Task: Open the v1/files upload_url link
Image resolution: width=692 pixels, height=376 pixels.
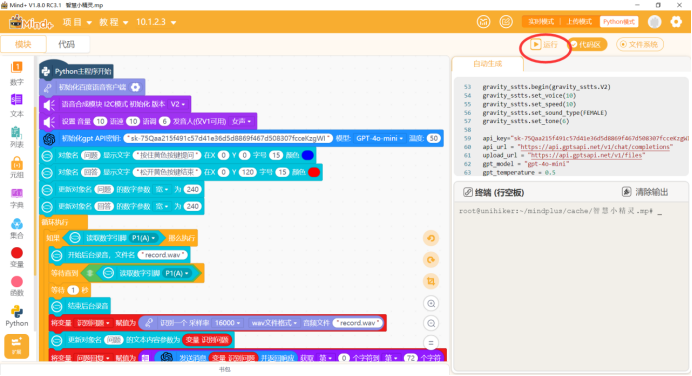Action: (587, 155)
